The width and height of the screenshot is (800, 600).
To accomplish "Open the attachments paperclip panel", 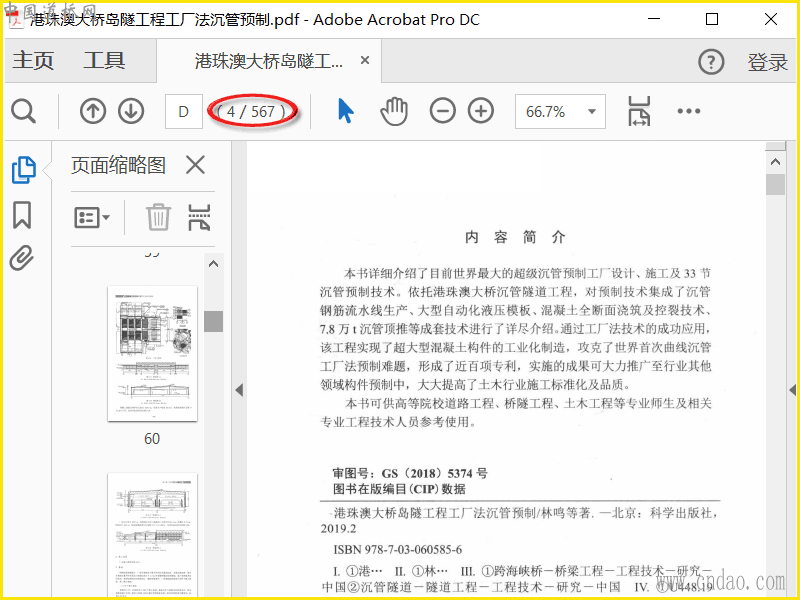I will [22, 258].
